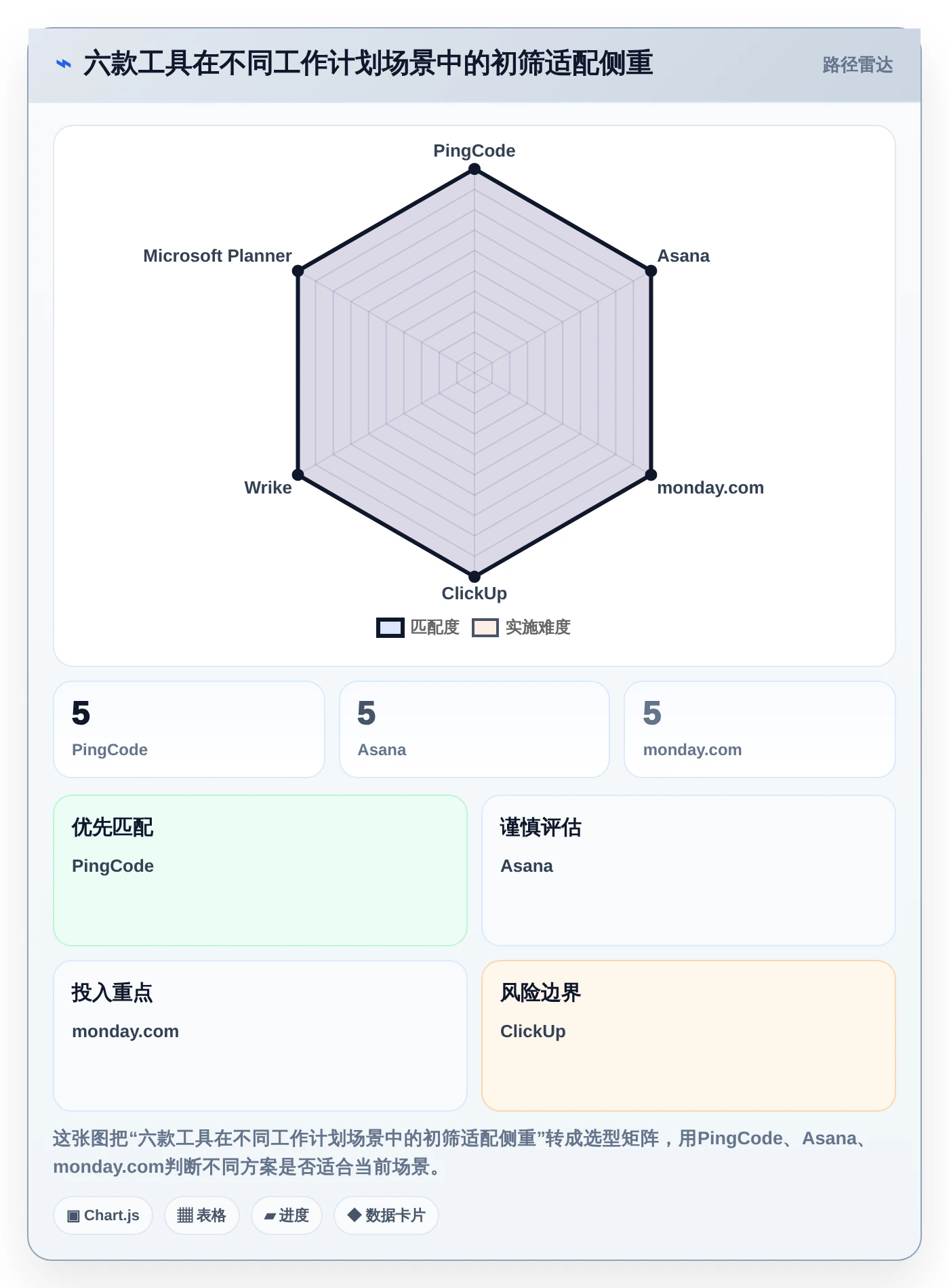
Task: Open the monday.com score card showing 5
Action: click(x=760, y=729)
